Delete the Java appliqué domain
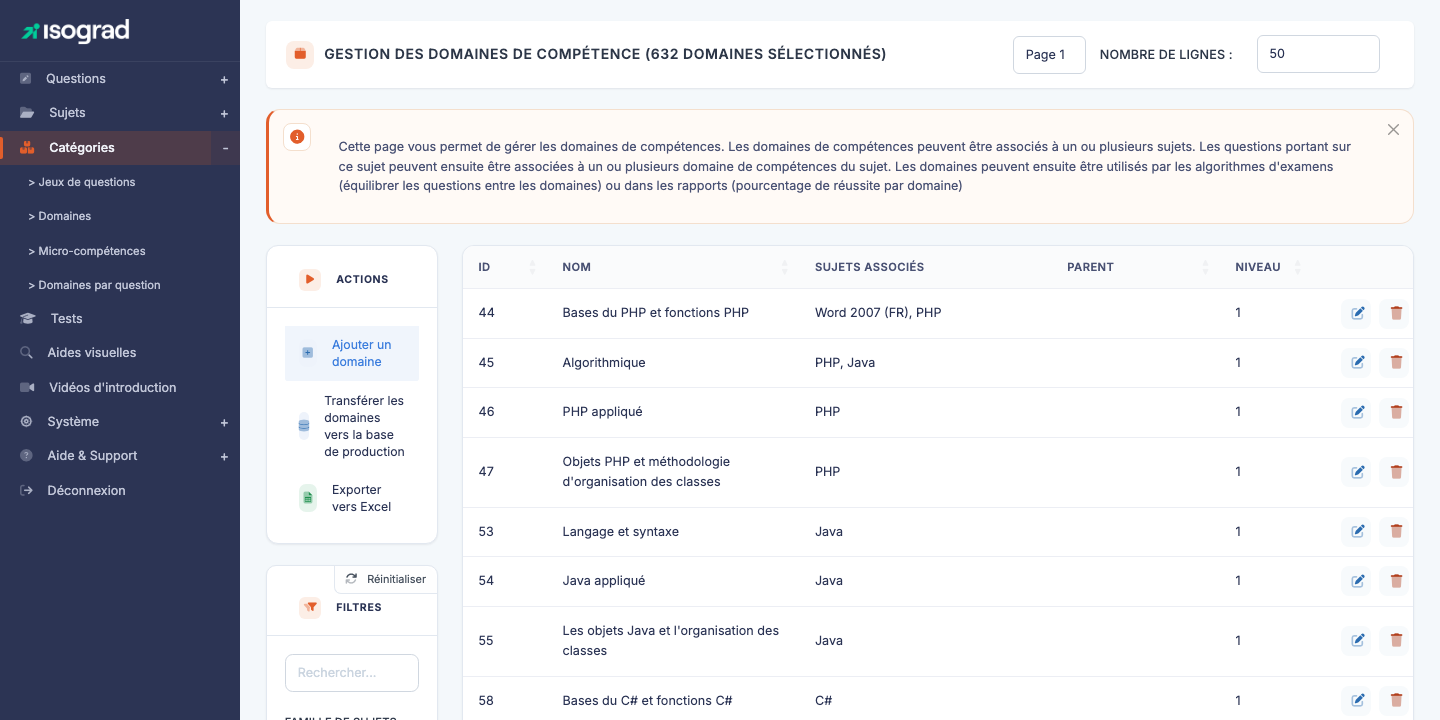 point(1395,581)
